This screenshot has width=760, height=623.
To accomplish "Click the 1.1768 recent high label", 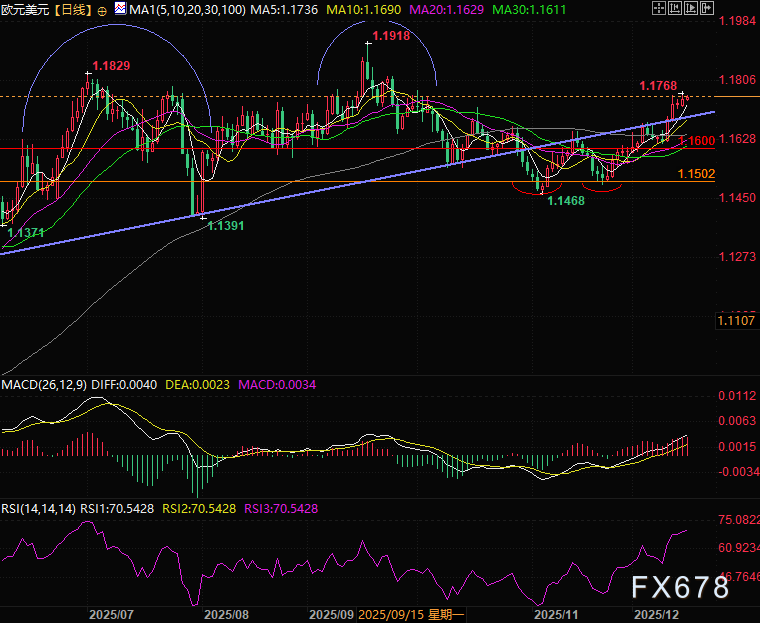I will coord(658,84).
